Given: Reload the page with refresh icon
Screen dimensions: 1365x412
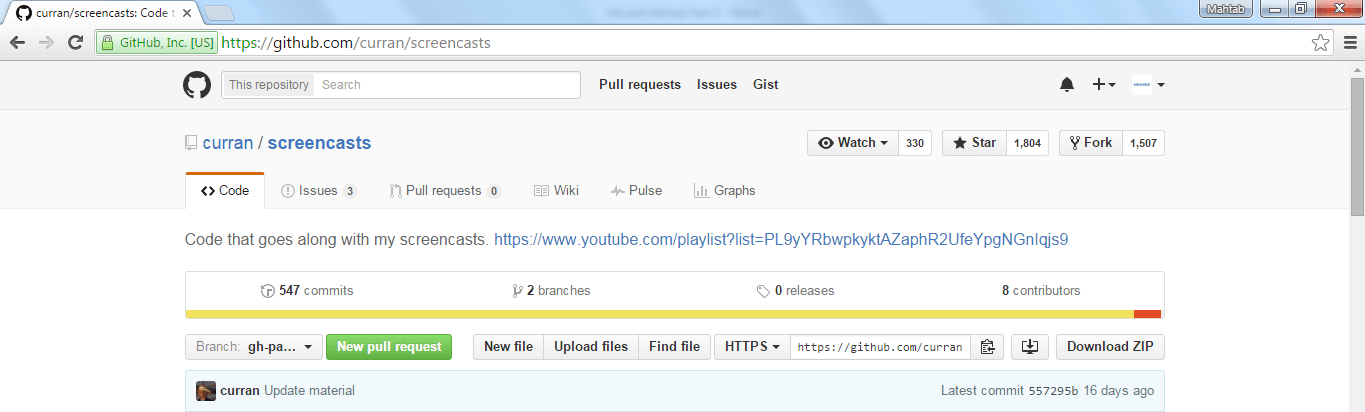Looking at the screenshot, I should (75, 43).
